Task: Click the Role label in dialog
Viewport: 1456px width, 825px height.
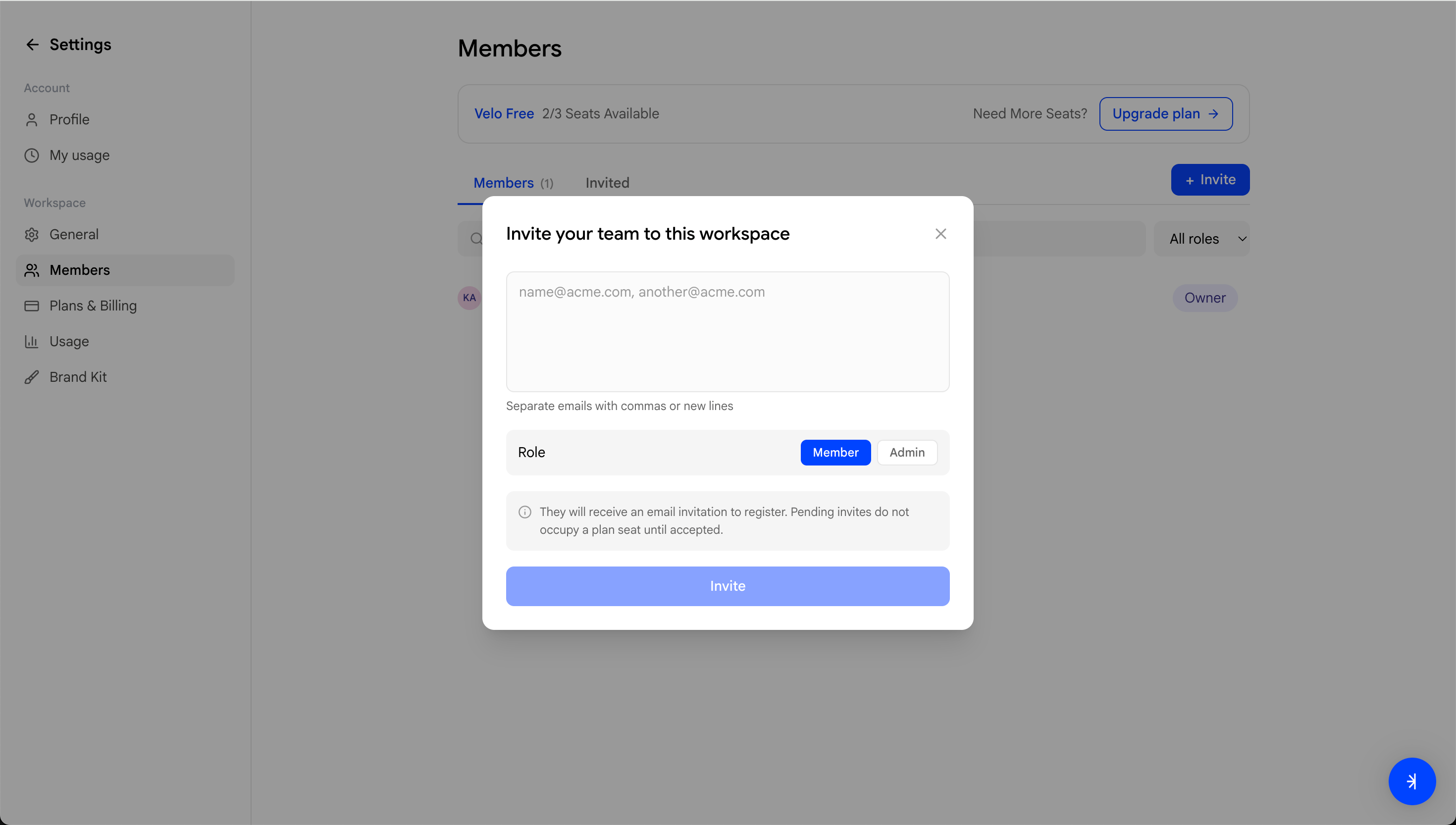Action: [x=531, y=452]
